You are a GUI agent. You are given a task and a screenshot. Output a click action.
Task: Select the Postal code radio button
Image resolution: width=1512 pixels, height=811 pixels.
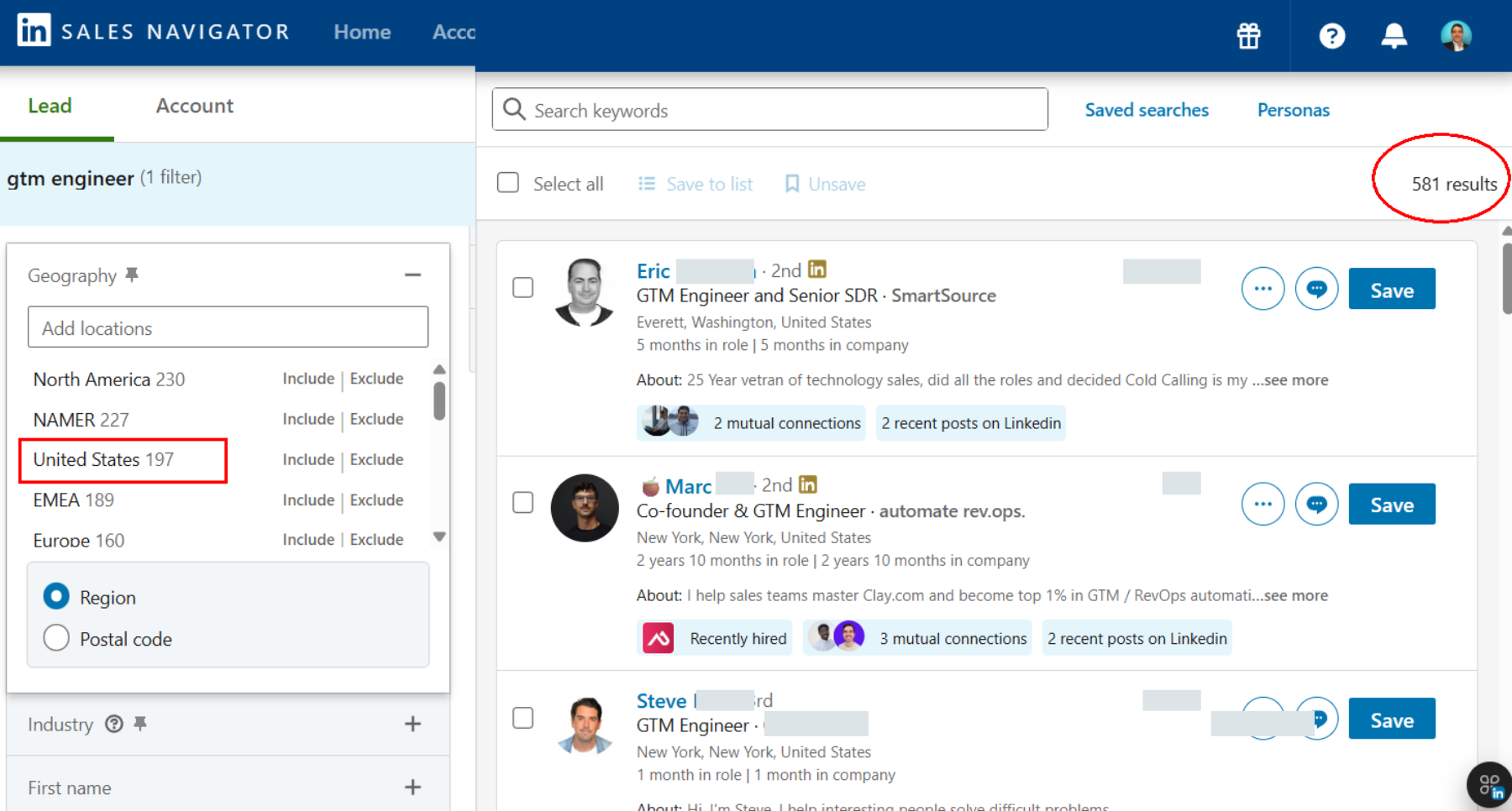56,638
